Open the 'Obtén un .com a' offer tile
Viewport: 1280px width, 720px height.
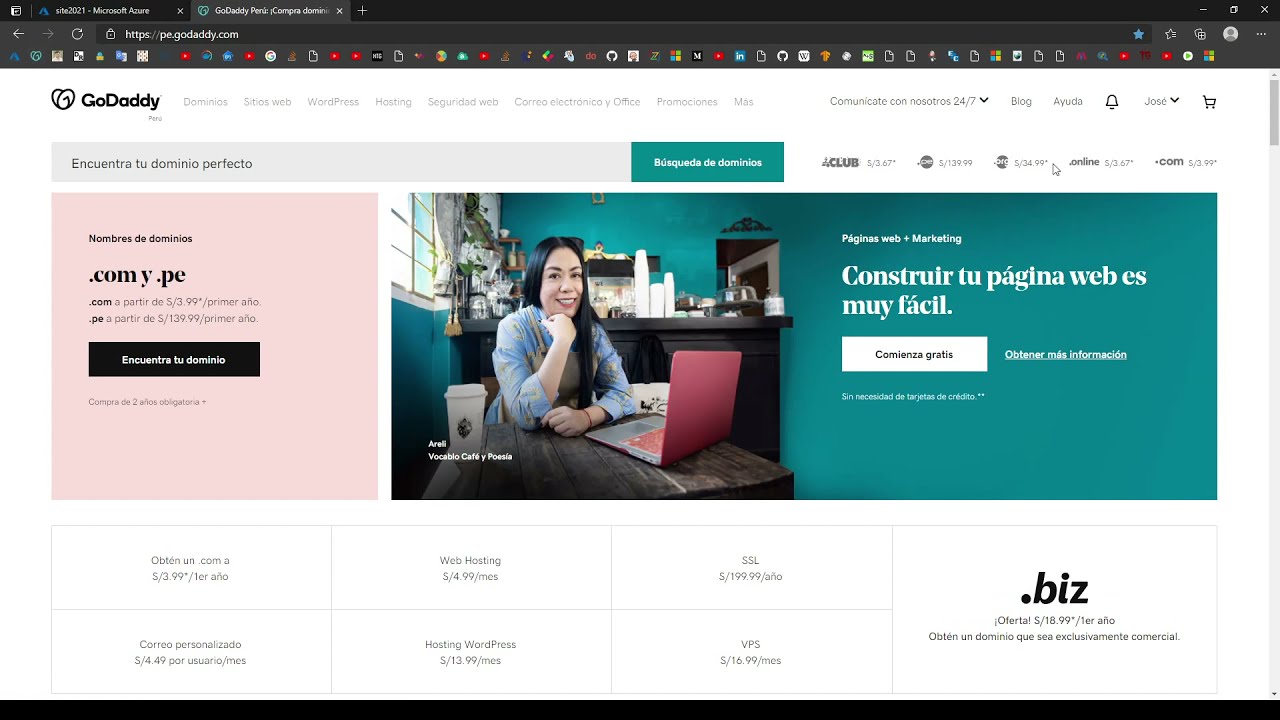[191, 568]
